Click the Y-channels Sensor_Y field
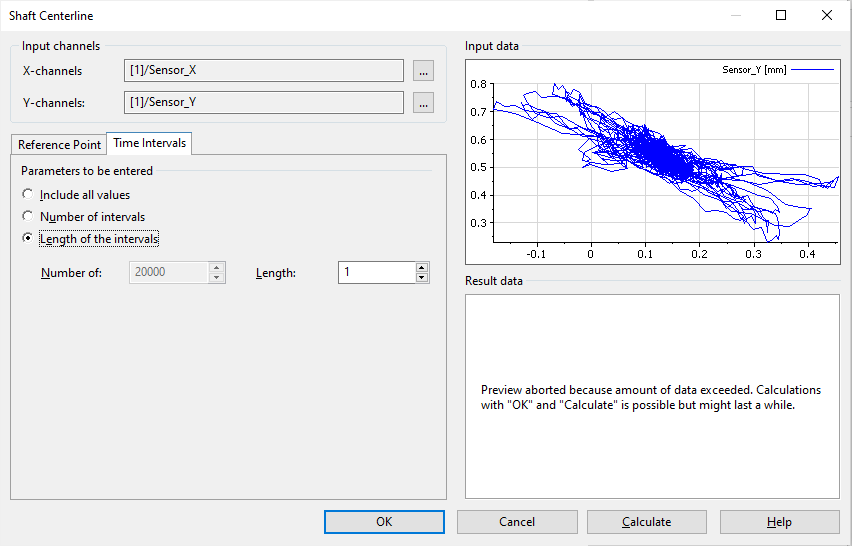852x546 pixels. pyautogui.click(x=264, y=103)
